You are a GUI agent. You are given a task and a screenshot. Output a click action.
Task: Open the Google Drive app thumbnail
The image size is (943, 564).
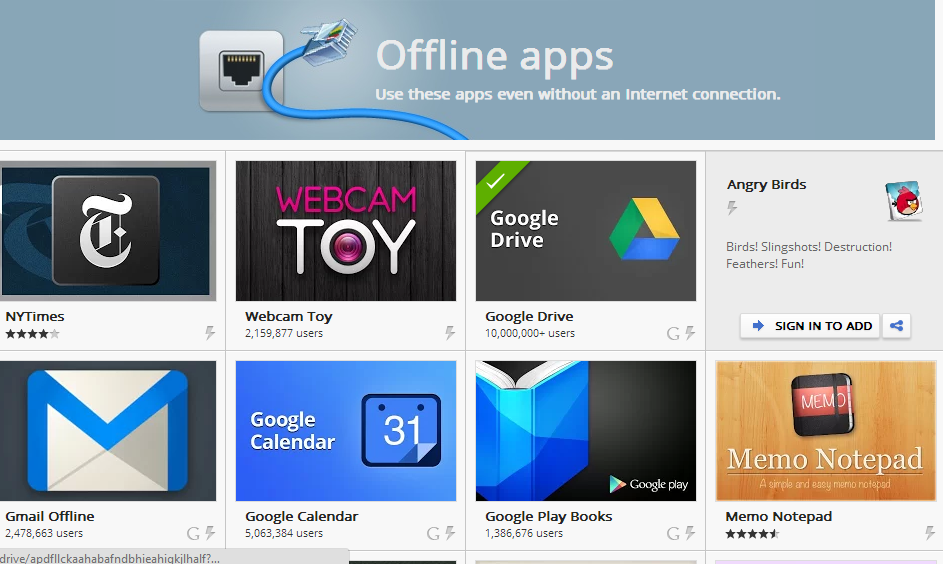click(586, 231)
